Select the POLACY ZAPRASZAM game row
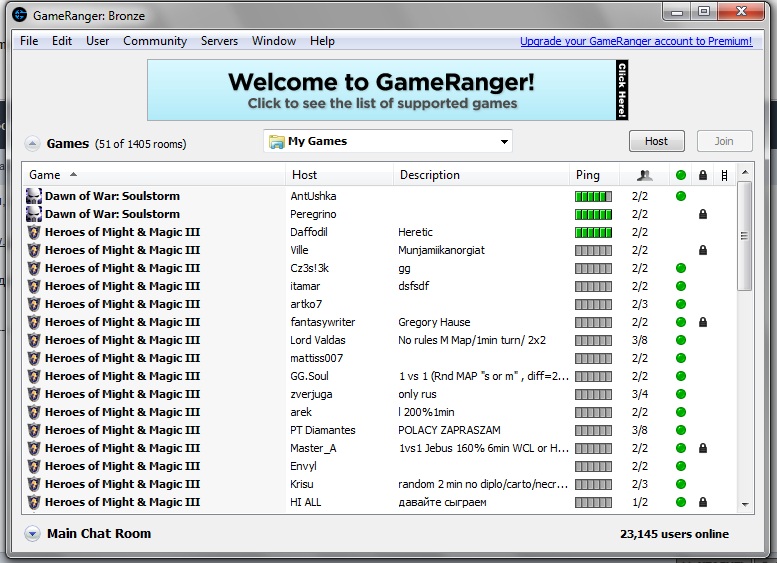The image size is (777, 563). [x=380, y=430]
